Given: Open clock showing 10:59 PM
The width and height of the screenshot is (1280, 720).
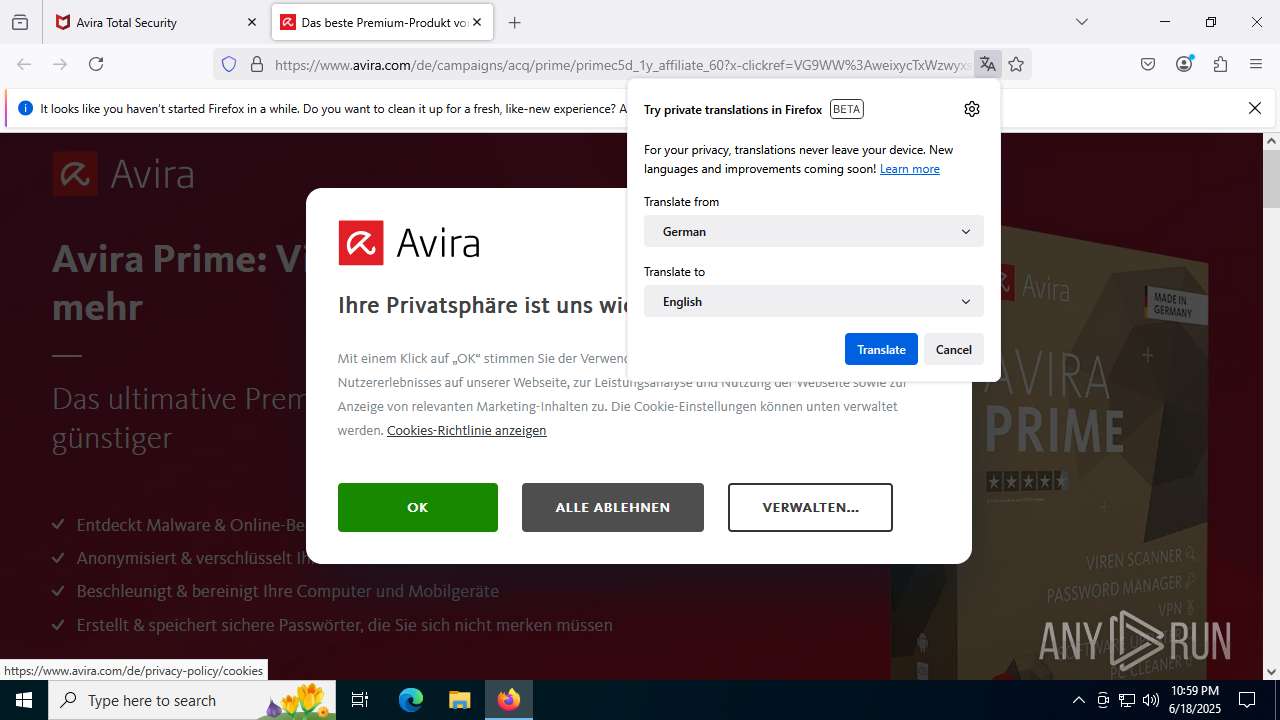Looking at the screenshot, I should click(1194, 700).
